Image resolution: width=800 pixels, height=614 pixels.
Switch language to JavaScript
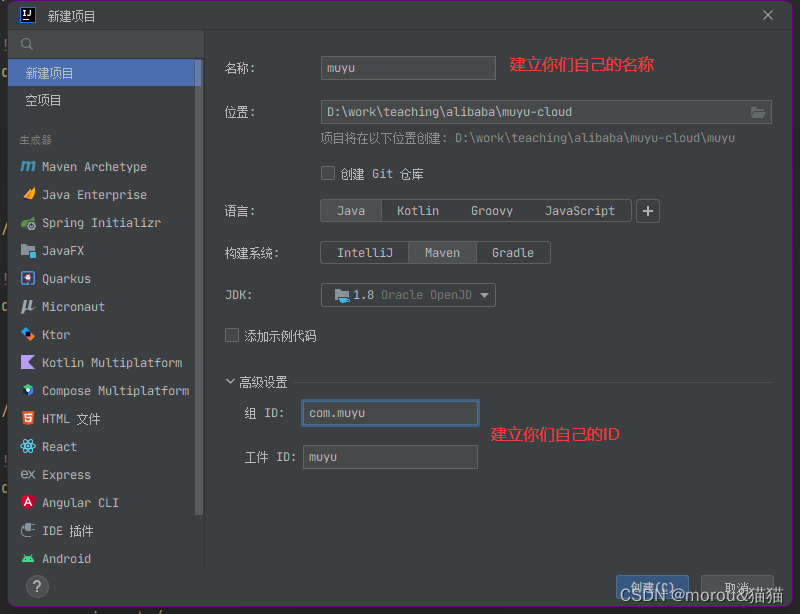coord(580,211)
